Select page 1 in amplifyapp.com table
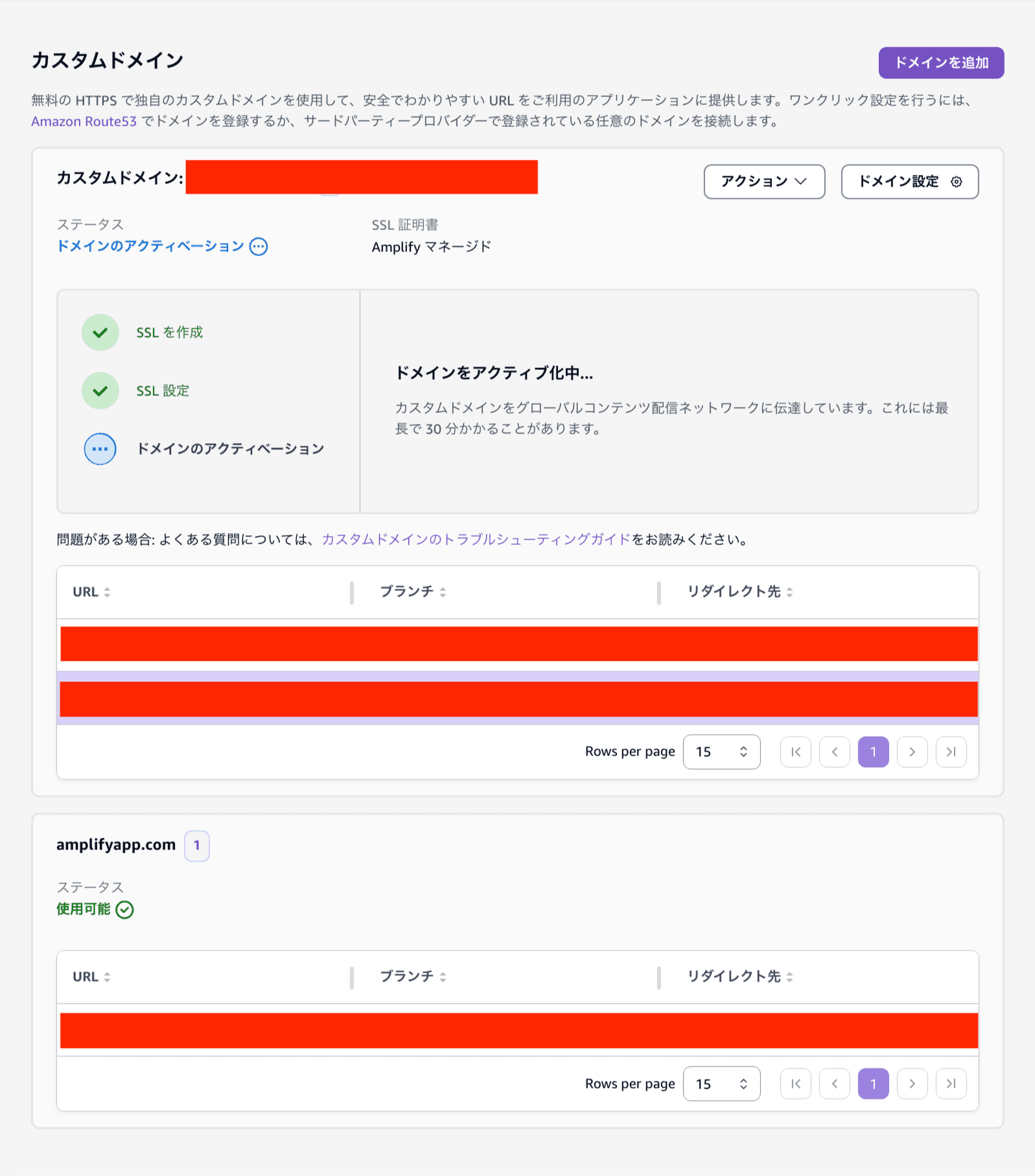Viewport: 1035px width, 1176px height. coord(874,1084)
